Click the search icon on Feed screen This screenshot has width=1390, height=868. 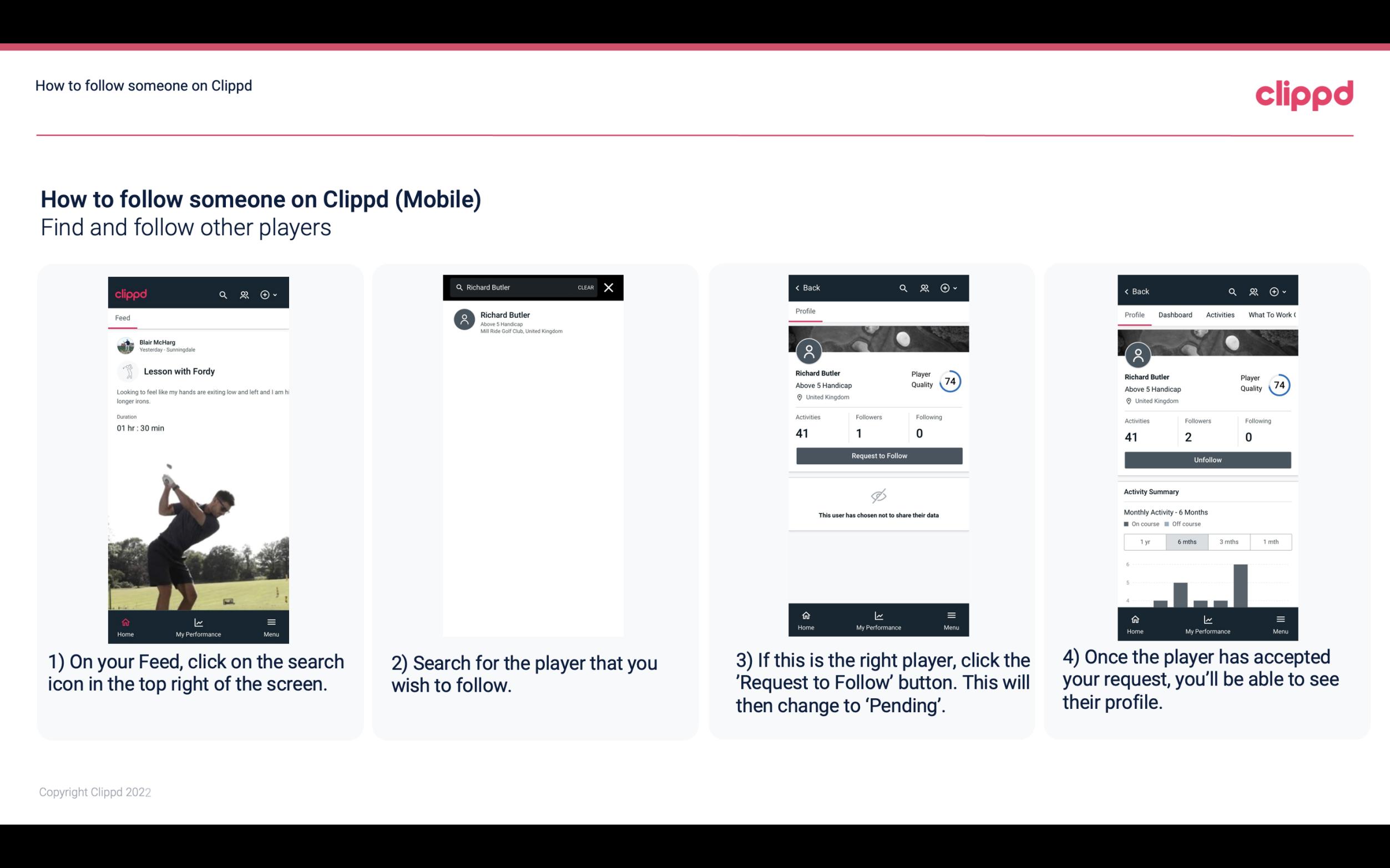point(222,293)
